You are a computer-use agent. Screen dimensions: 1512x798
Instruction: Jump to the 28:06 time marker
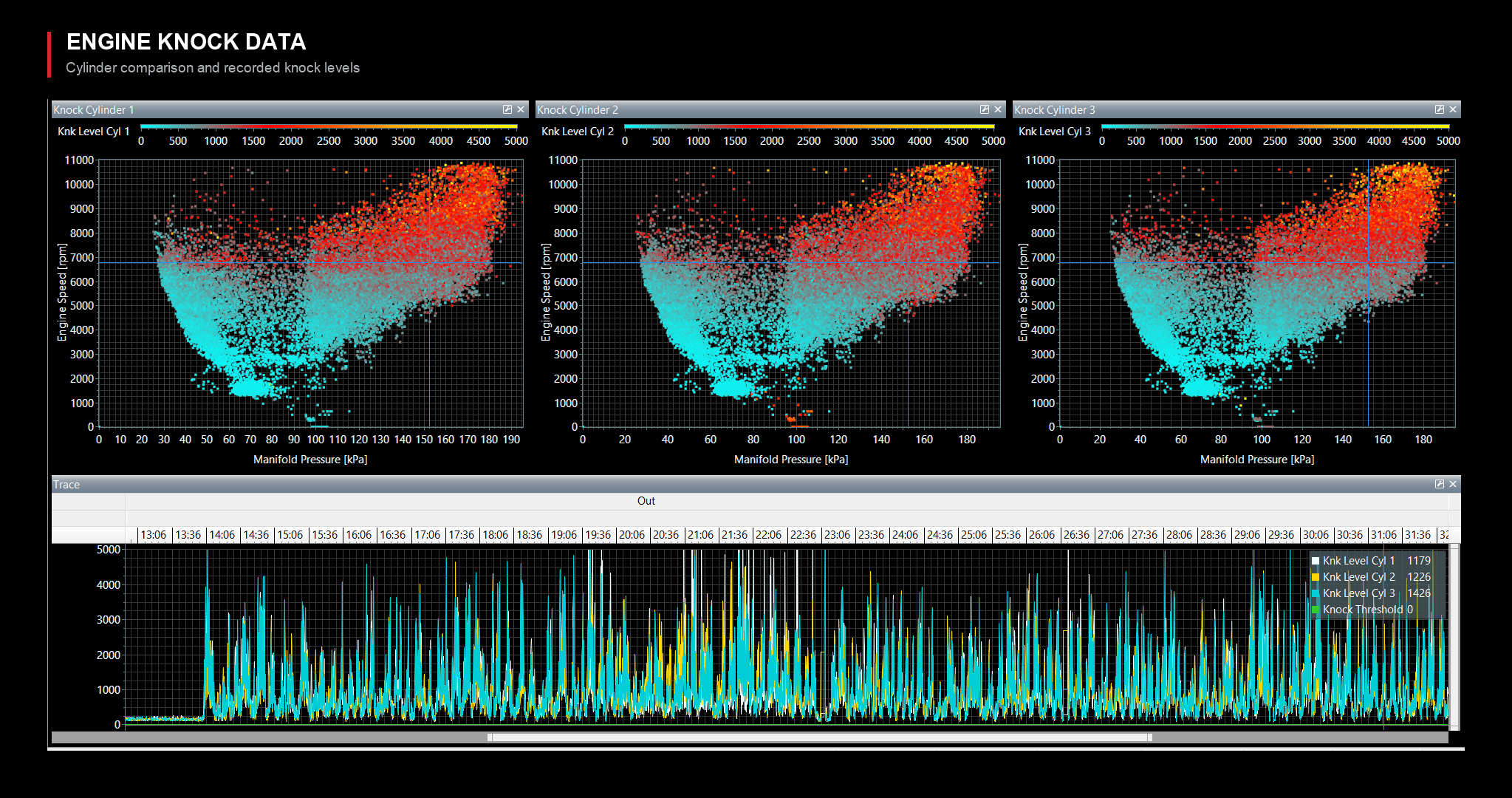click(x=1179, y=535)
